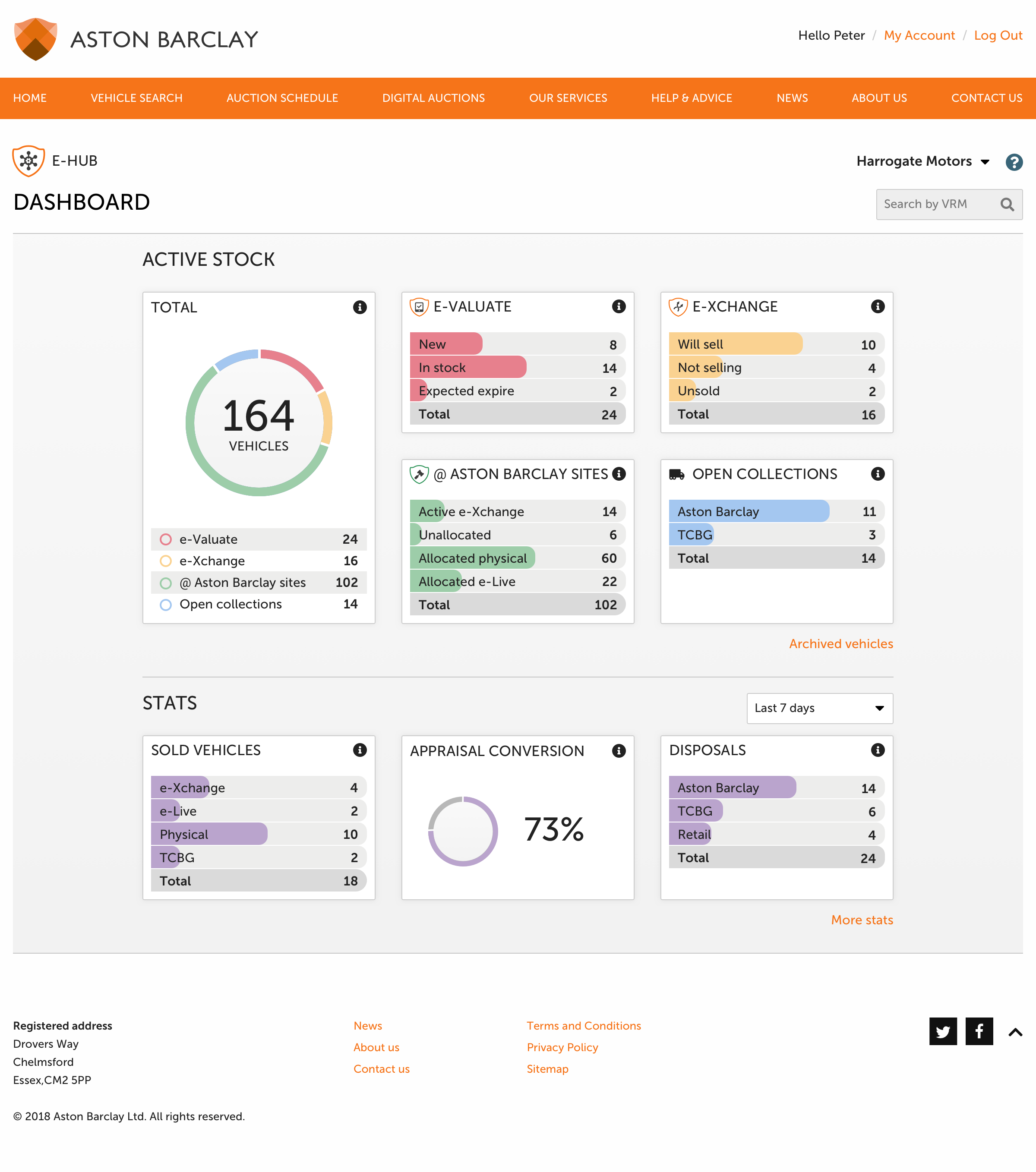Open the Twitter icon in the footer
This screenshot has height=1172, width=1036.
[943, 1031]
